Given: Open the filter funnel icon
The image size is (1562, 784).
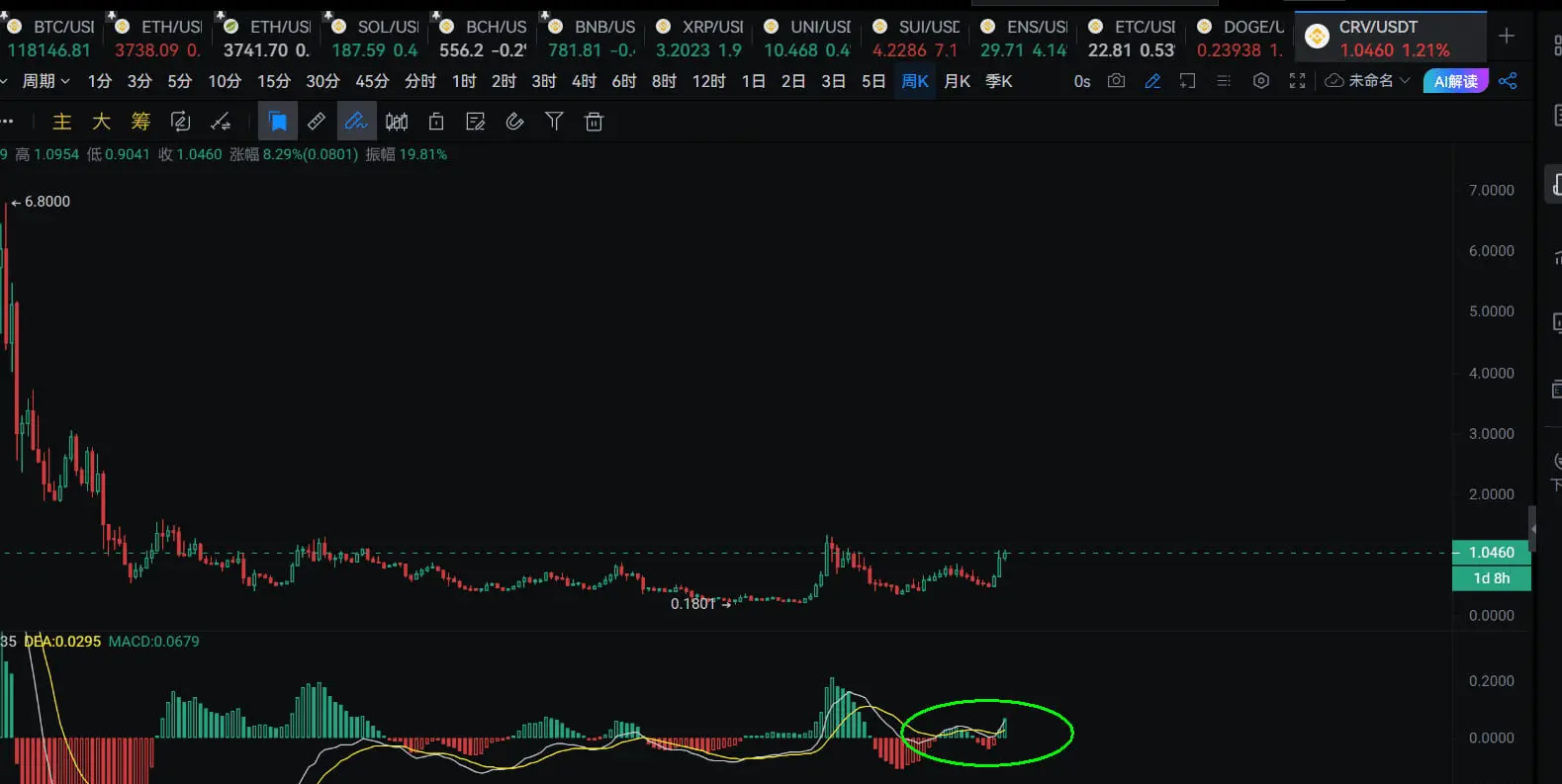Looking at the screenshot, I should 554,122.
